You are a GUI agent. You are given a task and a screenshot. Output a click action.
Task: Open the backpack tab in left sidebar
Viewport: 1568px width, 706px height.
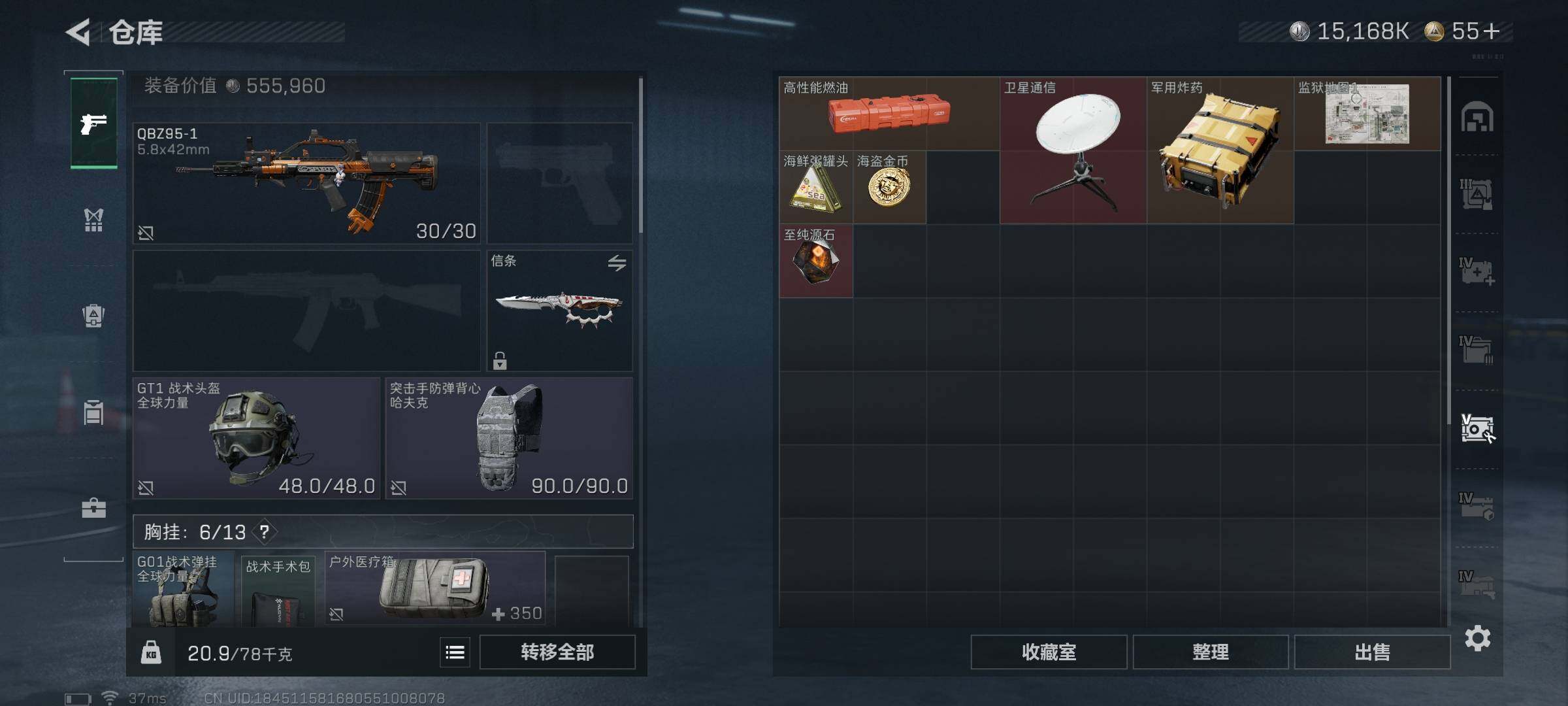pyautogui.click(x=93, y=316)
